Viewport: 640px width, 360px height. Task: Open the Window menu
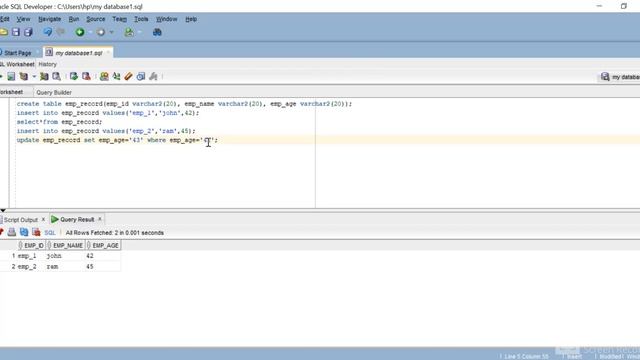167,19
